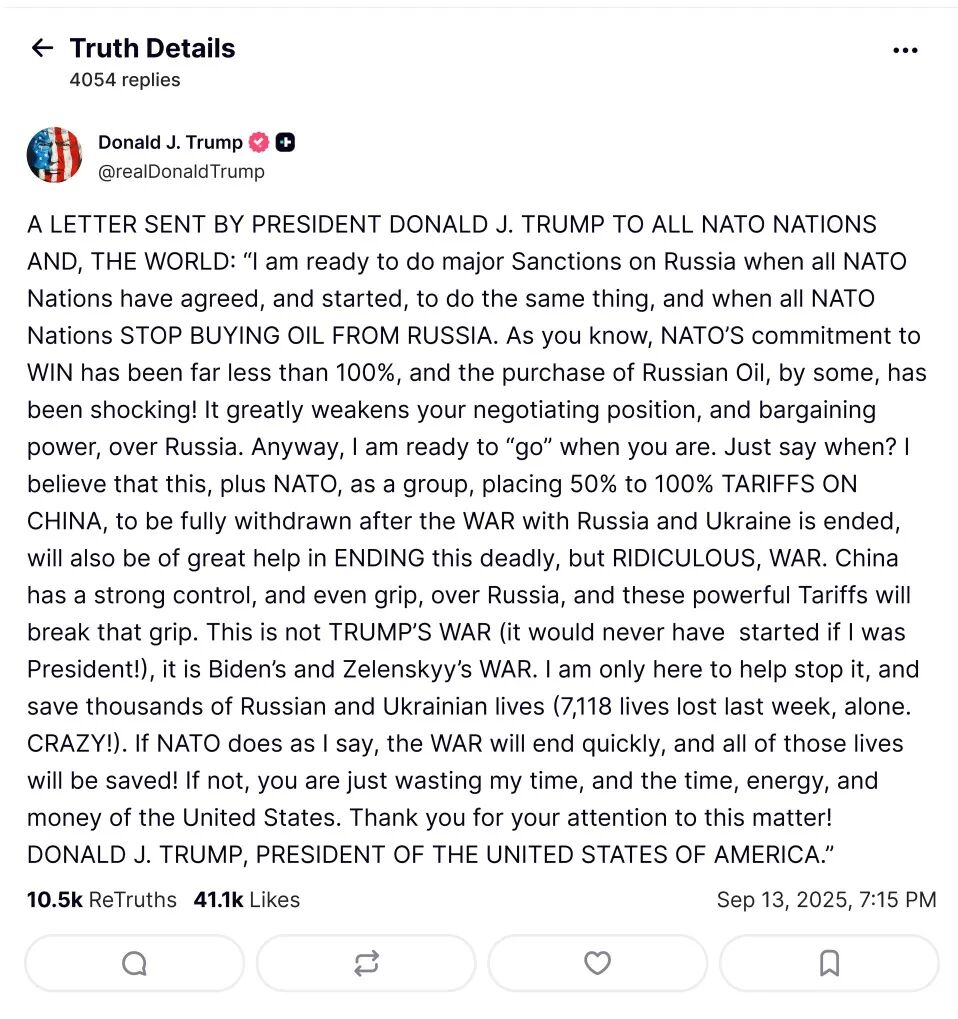Click the closing signature line of the post
Screen dimensions: 958x1019
(x=433, y=855)
